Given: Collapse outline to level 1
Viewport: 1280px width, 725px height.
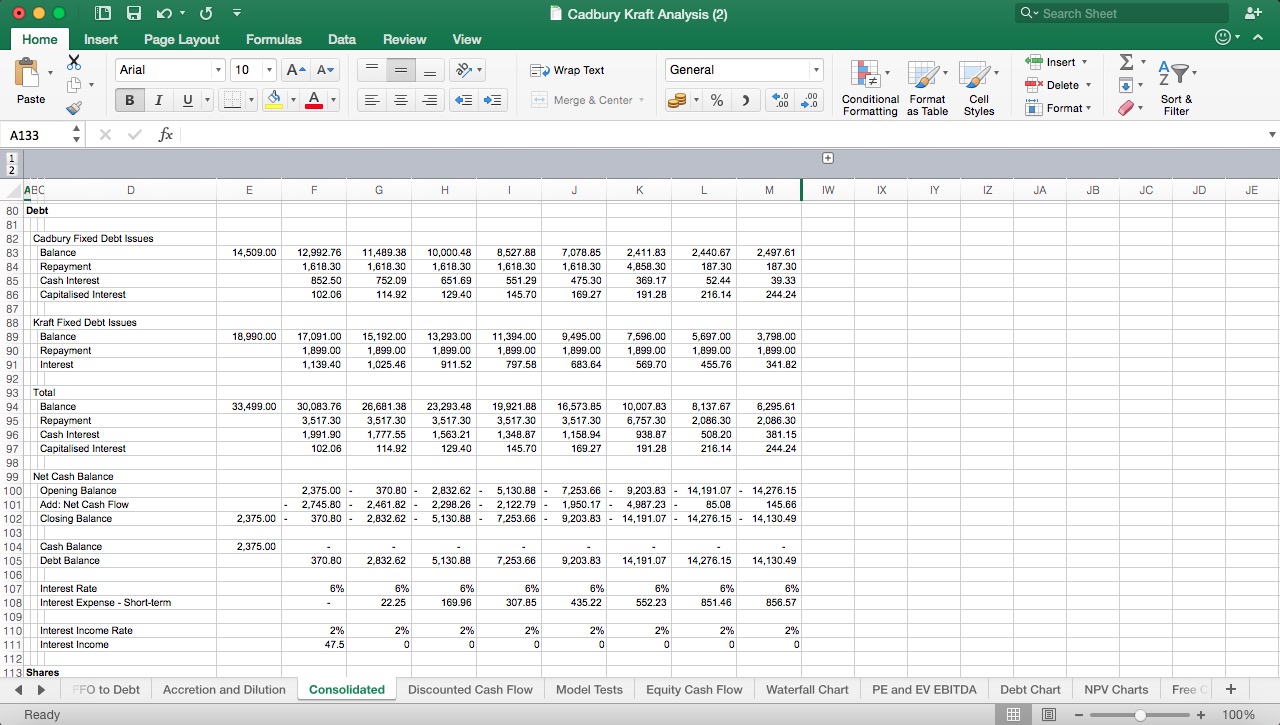Looking at the screenshot, I should (11, 158).
